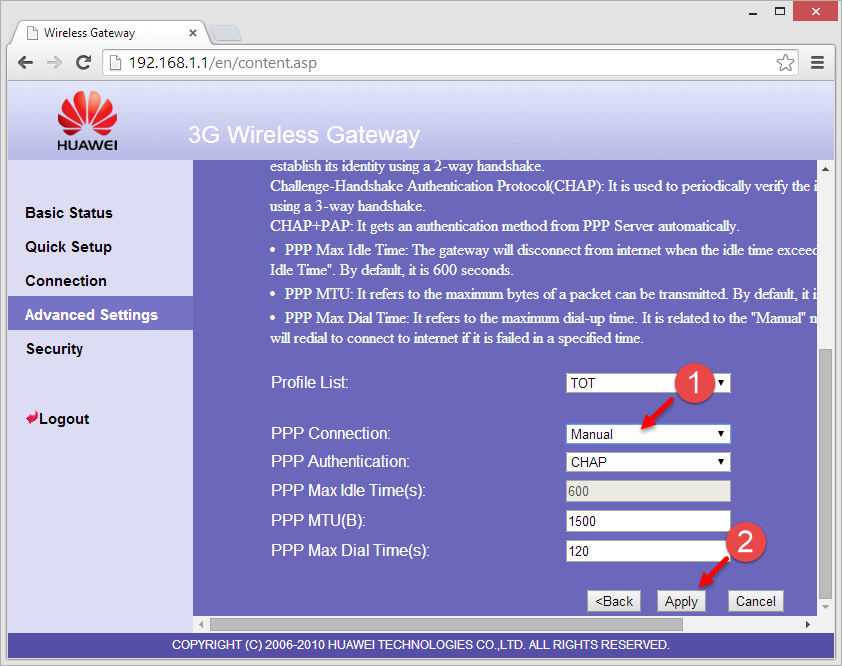Open a new browser tab
Image resolution: width=842 pixels, height=666 pixels.
pos(226,33)
